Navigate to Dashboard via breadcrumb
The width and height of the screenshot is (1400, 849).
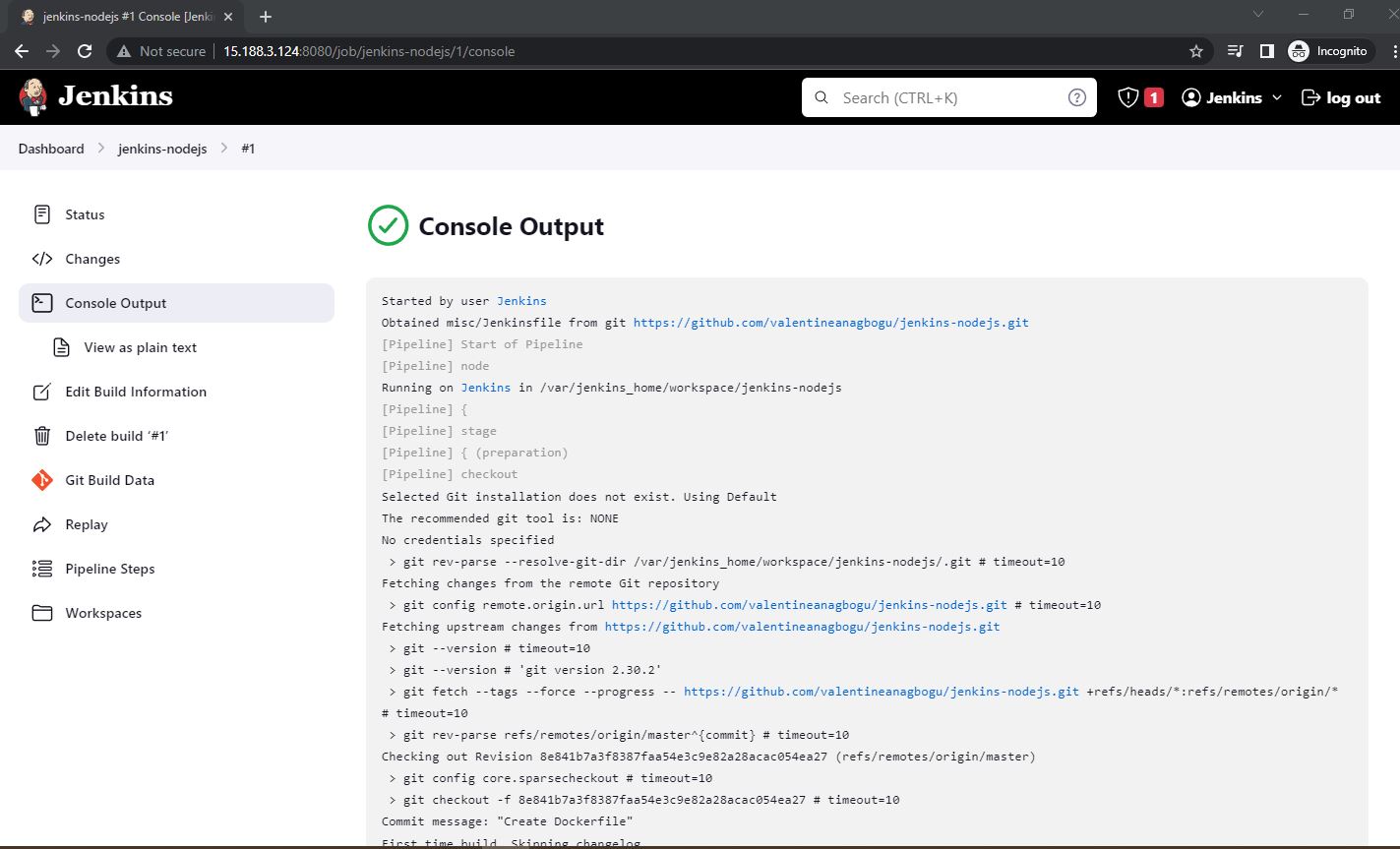coord(50,149)
